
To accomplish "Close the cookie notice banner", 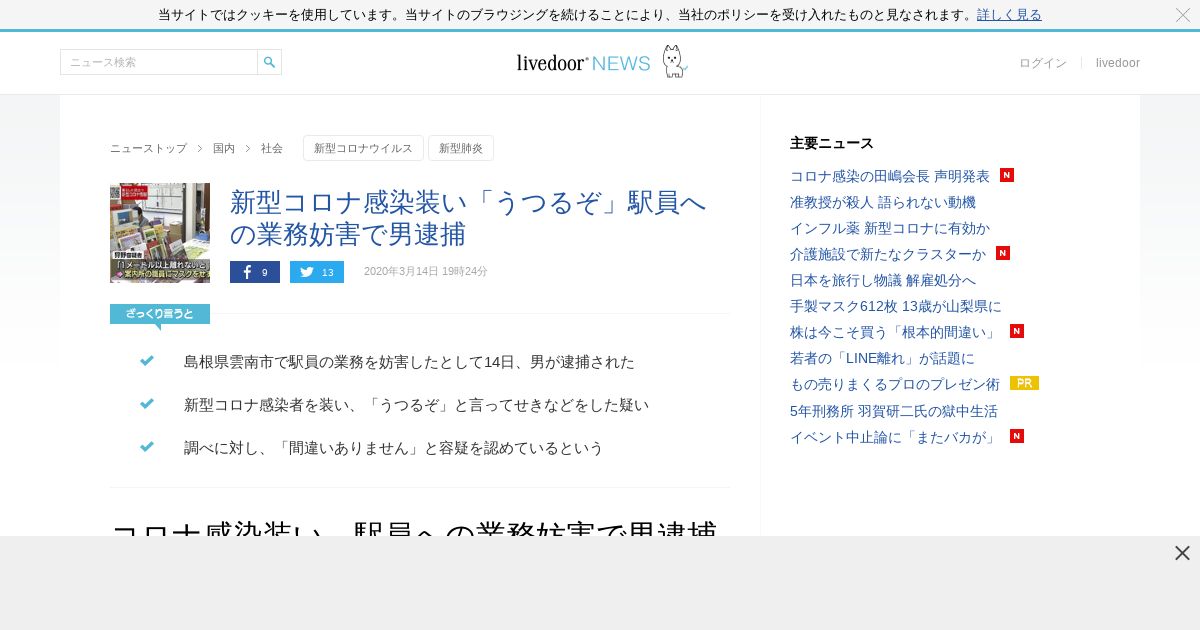I will 1183,15.
